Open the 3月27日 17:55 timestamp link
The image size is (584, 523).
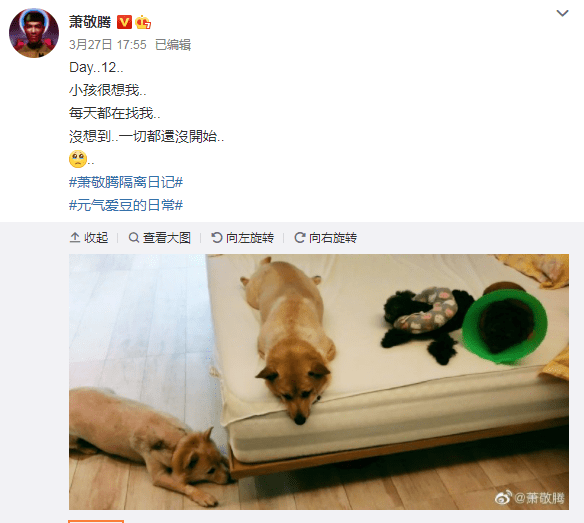pyautogui.click(x=108, y=45)
